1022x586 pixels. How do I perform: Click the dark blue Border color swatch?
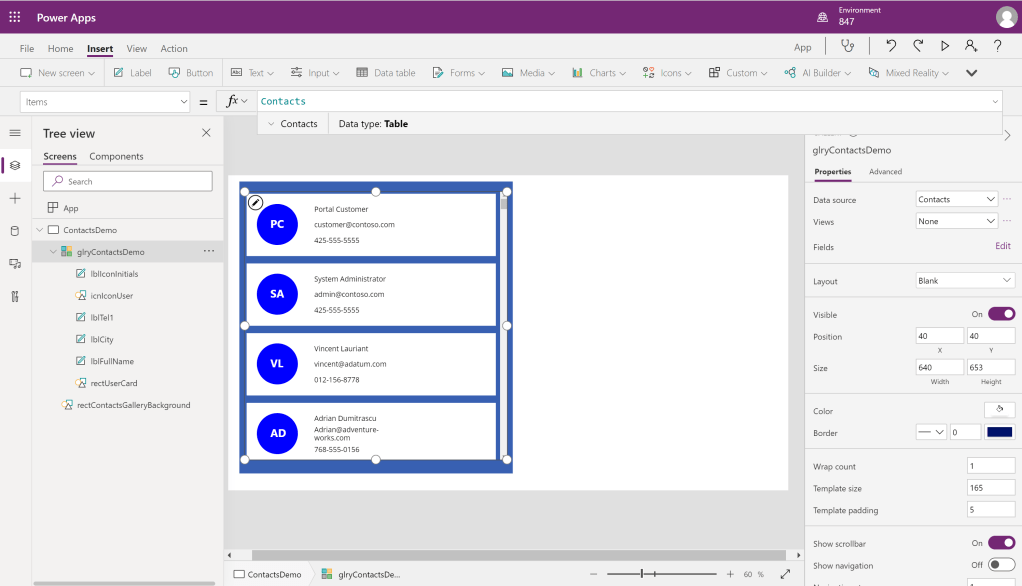tap(999, 432)
